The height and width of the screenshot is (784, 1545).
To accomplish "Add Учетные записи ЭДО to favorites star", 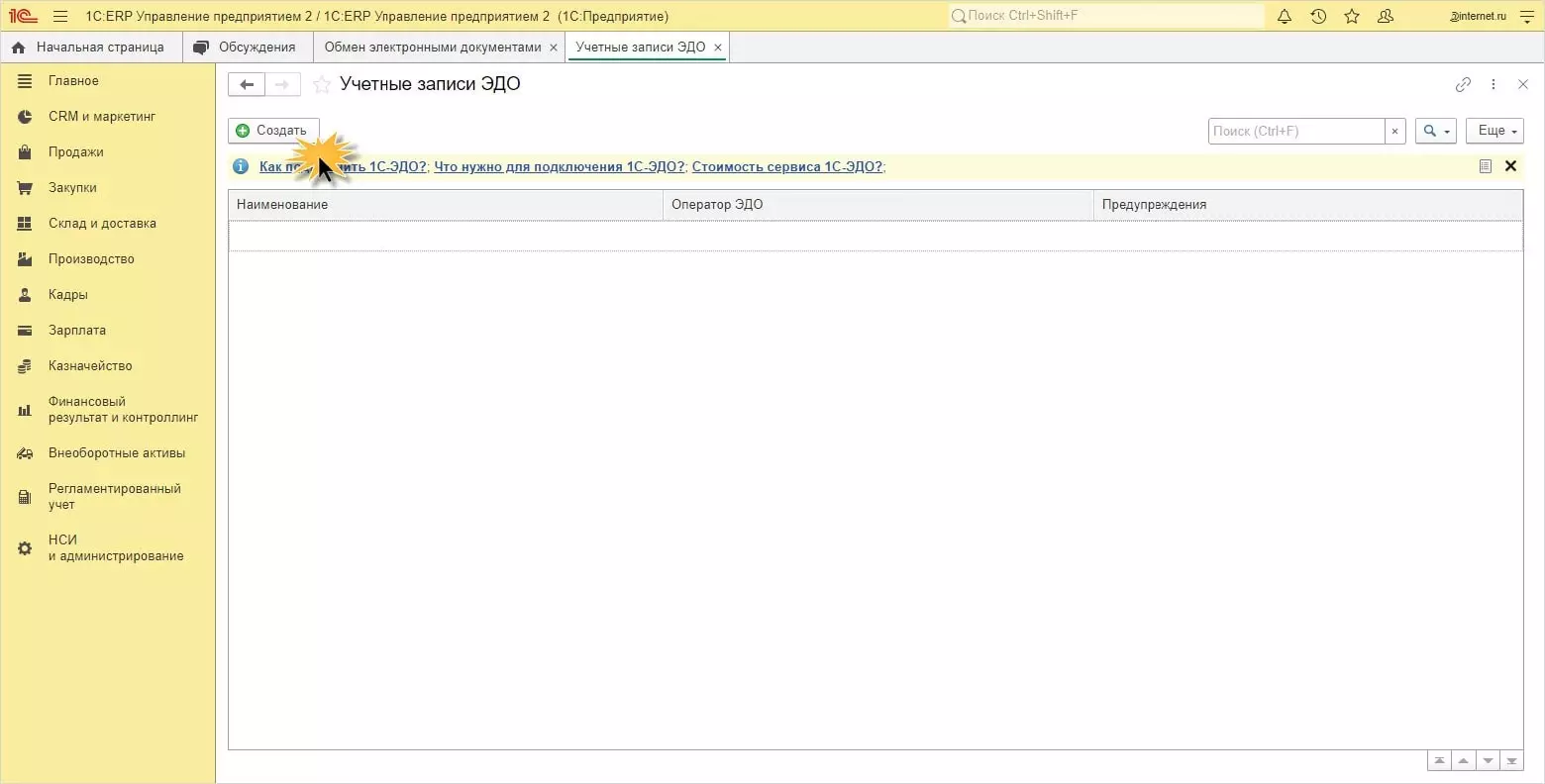I will coord(322,85).
